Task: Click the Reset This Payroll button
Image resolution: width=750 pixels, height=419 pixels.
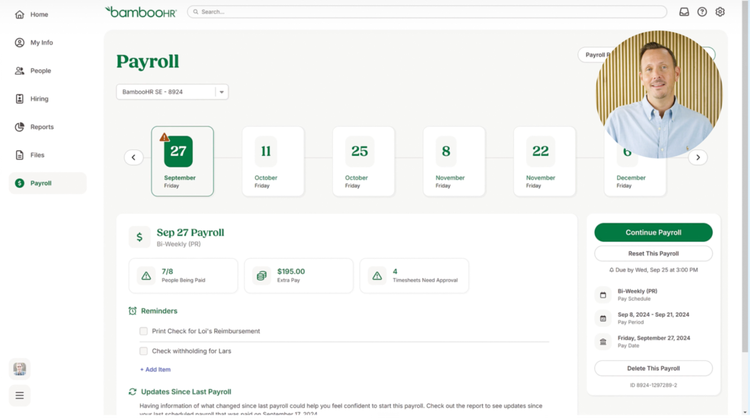Action: 653,253
